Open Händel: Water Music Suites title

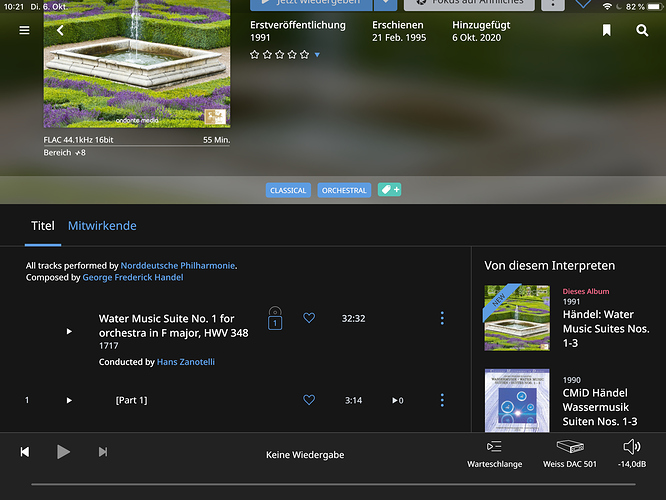606,328
